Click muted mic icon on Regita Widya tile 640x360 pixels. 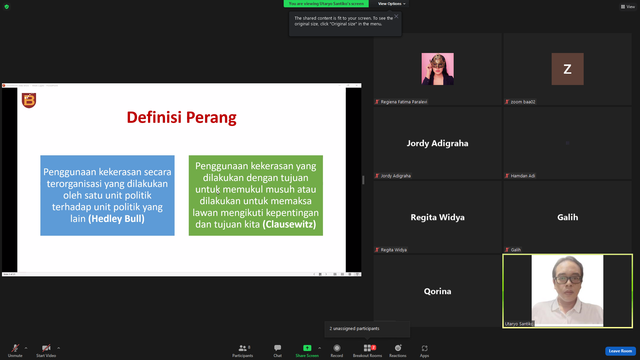pyautogui.click(x=377, y=249)
